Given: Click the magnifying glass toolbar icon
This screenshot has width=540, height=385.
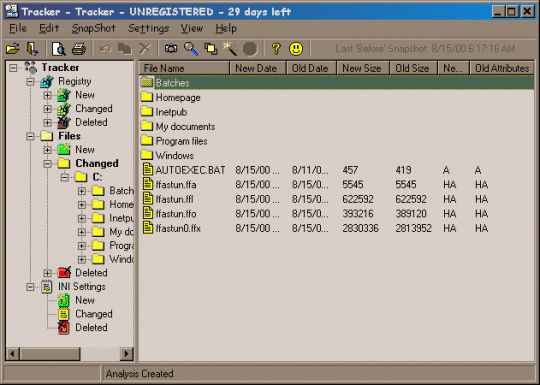Looking at the screenshot, I should (191, 49).
